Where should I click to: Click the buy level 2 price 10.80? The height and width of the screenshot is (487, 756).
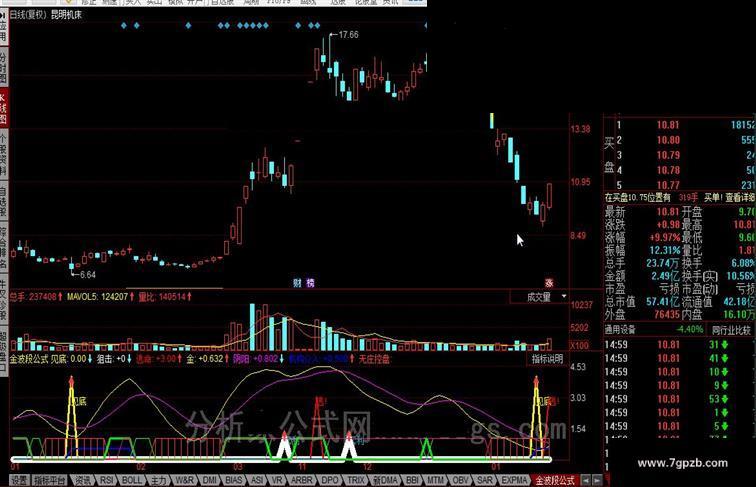pyautogui.click(x=668, y=140)
